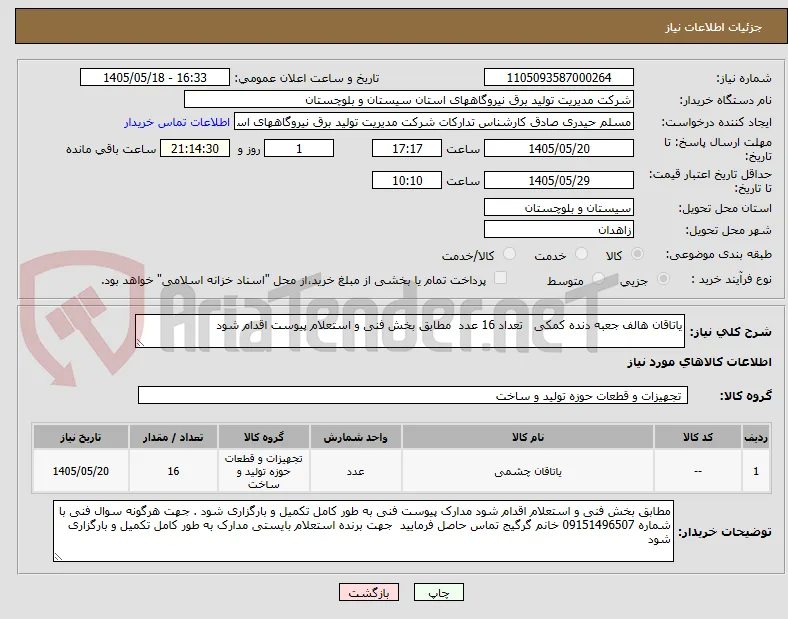
Task: Click the نام دستگاه خریدار field
Action: [409, 99]
